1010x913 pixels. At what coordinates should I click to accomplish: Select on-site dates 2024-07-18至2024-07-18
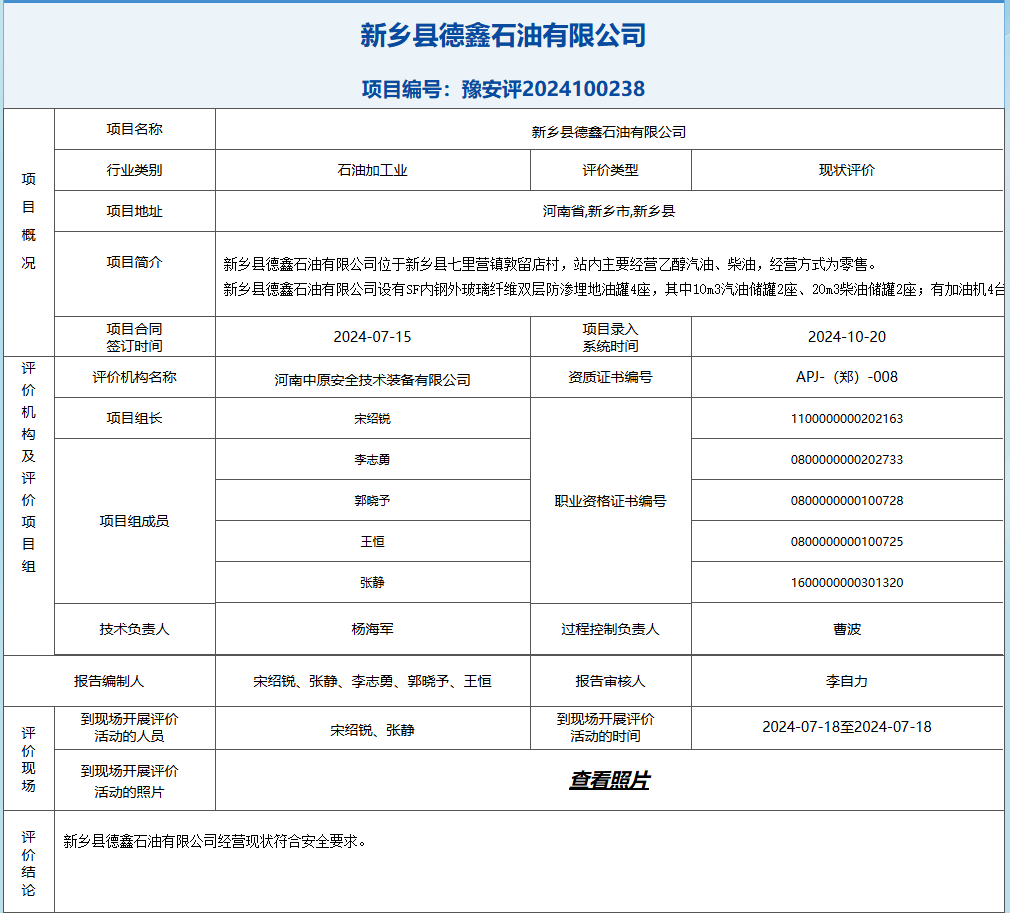pyautogui.click(x=846, y=727)
